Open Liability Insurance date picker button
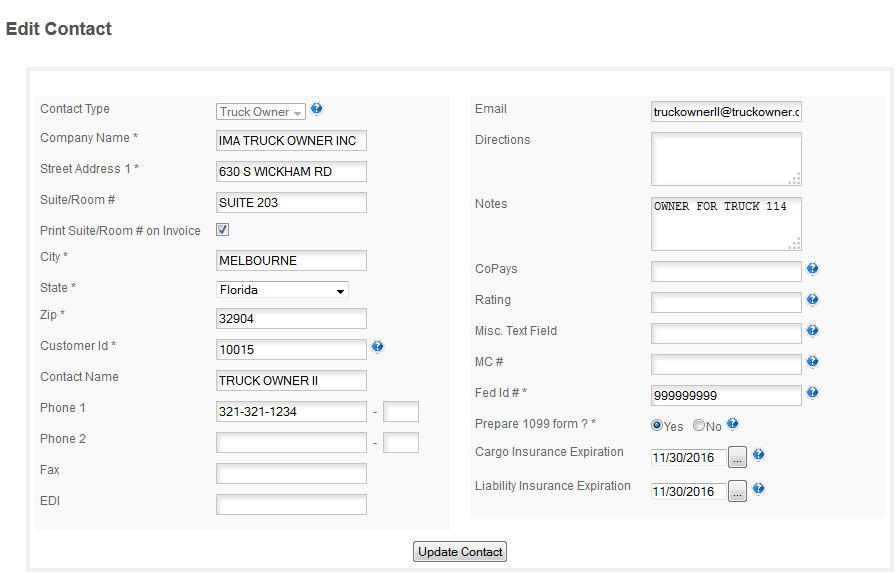This screenshot has height=575, width=896. pos(737,492)
